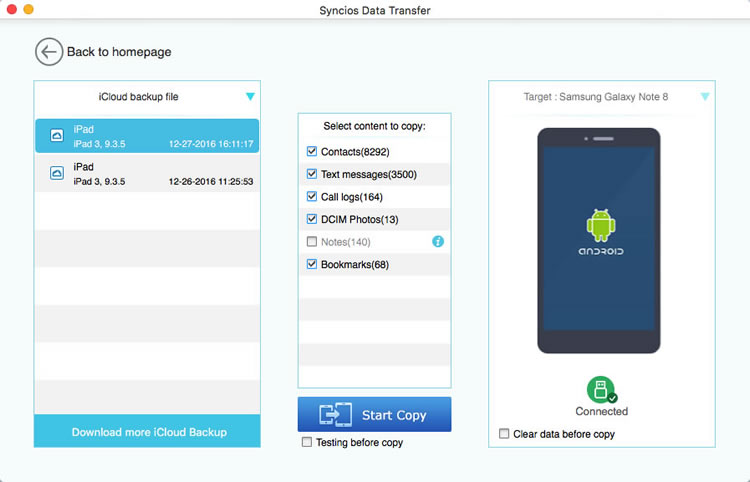Close window with the red button
Image resolution: width=750 pixels, height=482 pixels.
coord(11,9)
